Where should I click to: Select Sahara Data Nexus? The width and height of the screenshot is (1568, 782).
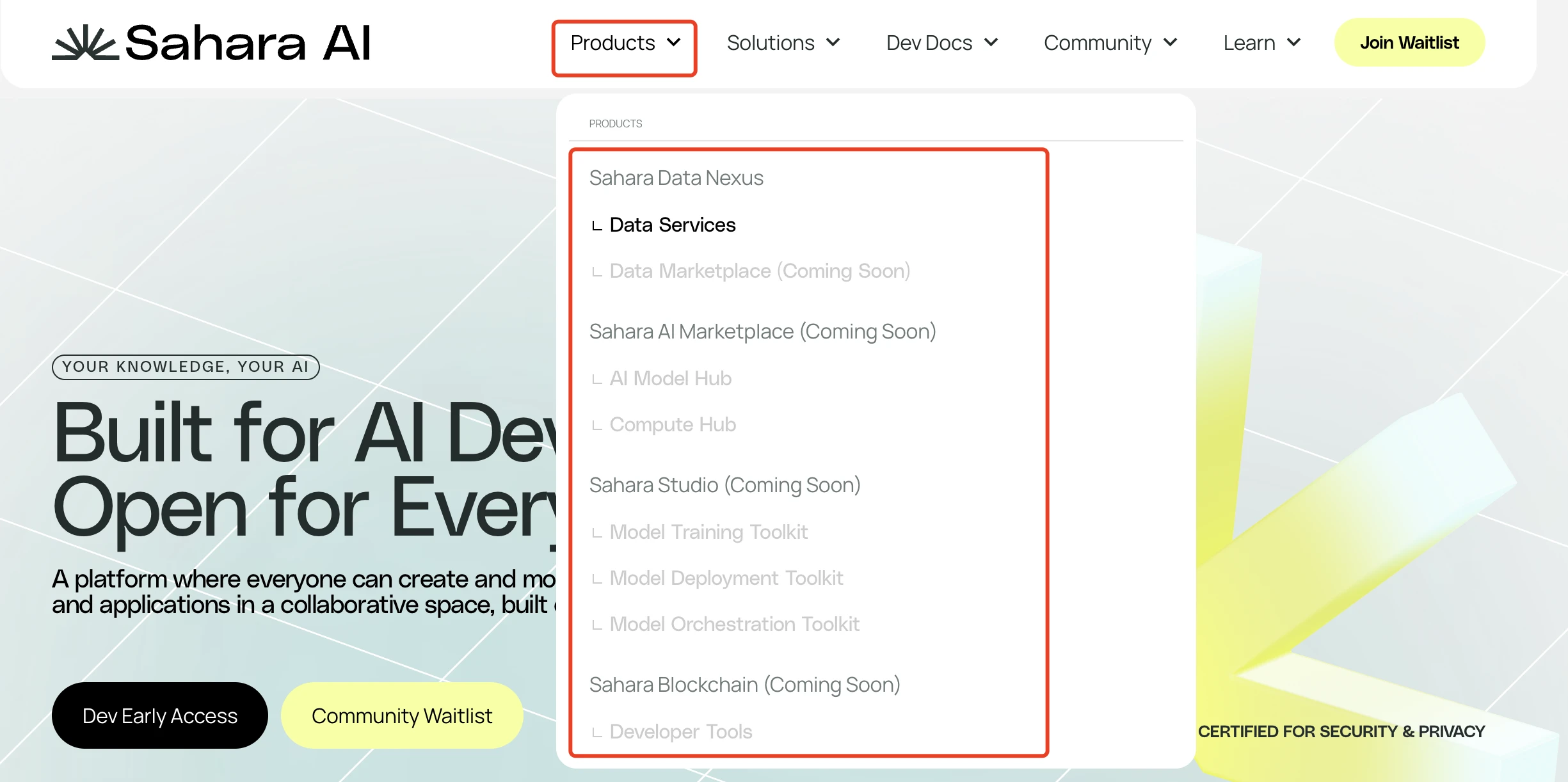point(676,178)
